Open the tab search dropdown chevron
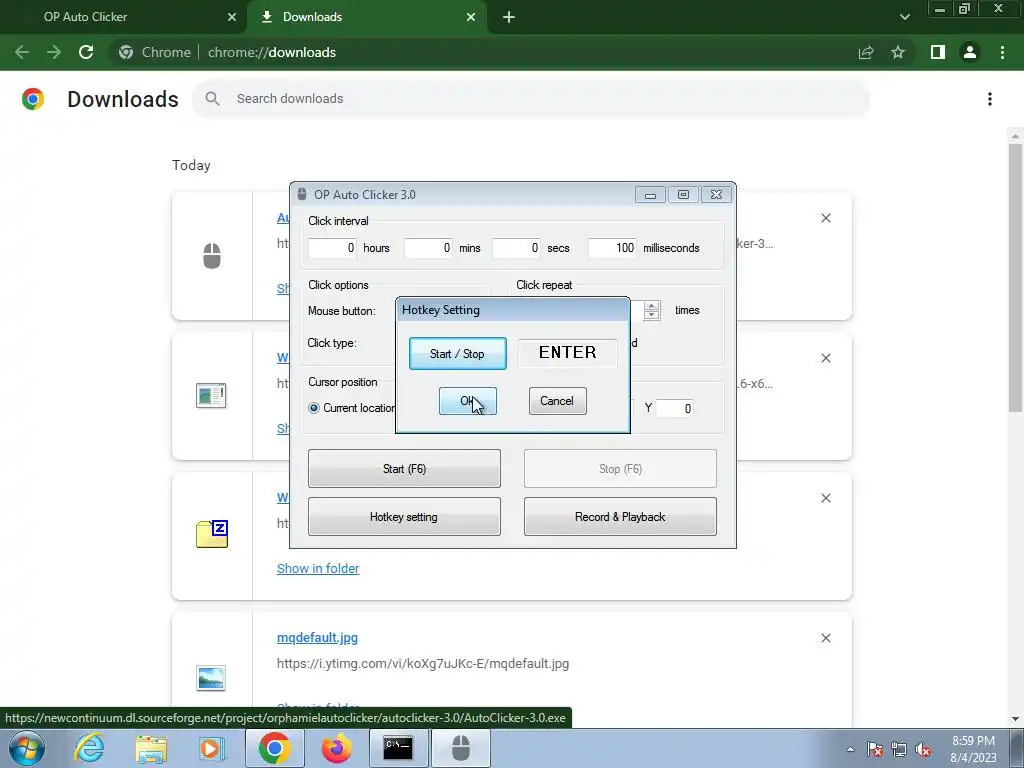 pyautogui.click(x=904, y=17)
